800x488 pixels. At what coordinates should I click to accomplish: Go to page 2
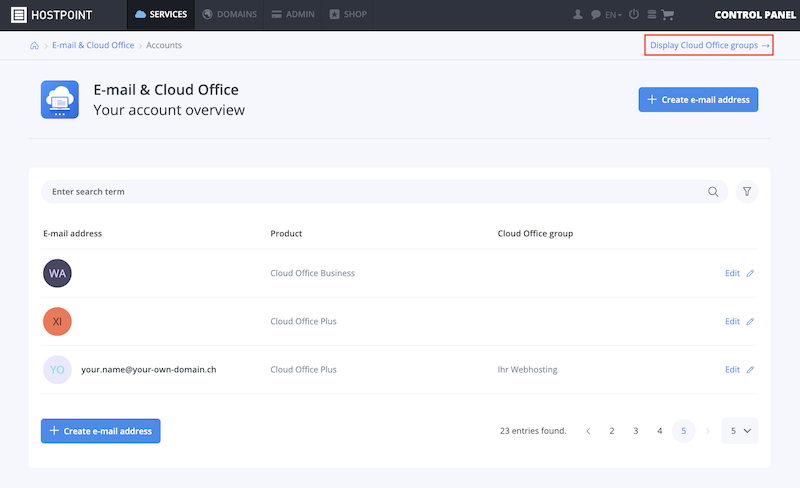612,431
